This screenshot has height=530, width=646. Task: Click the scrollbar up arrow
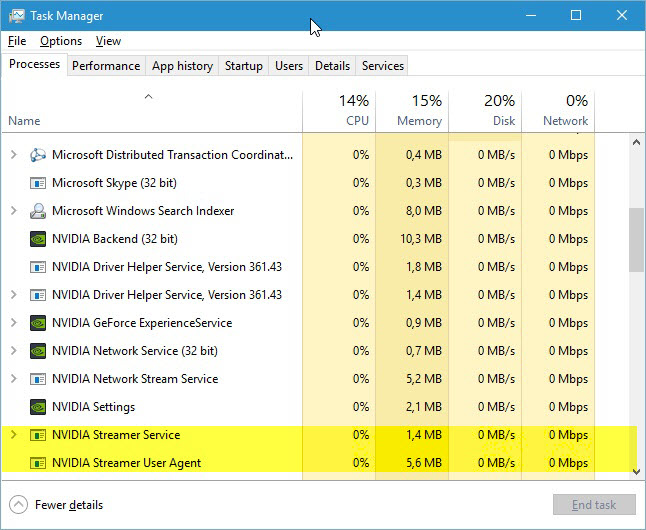tap(637, 143)
